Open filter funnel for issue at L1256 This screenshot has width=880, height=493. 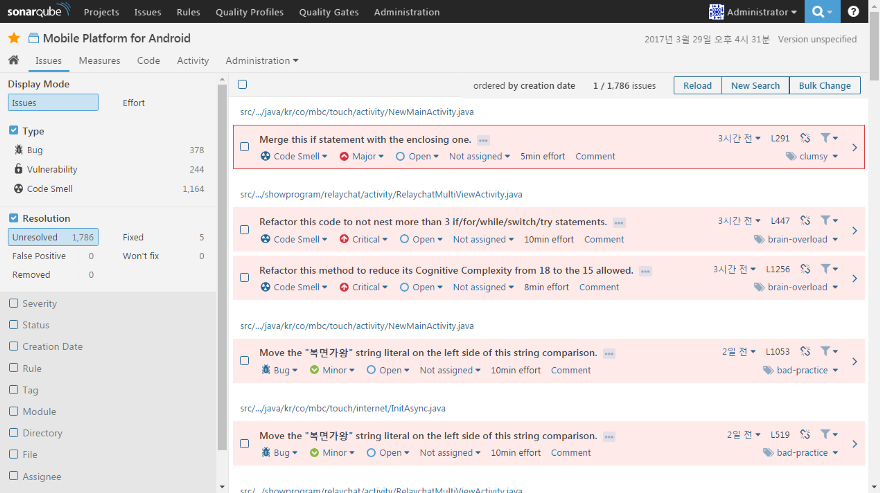pos(829,268)
